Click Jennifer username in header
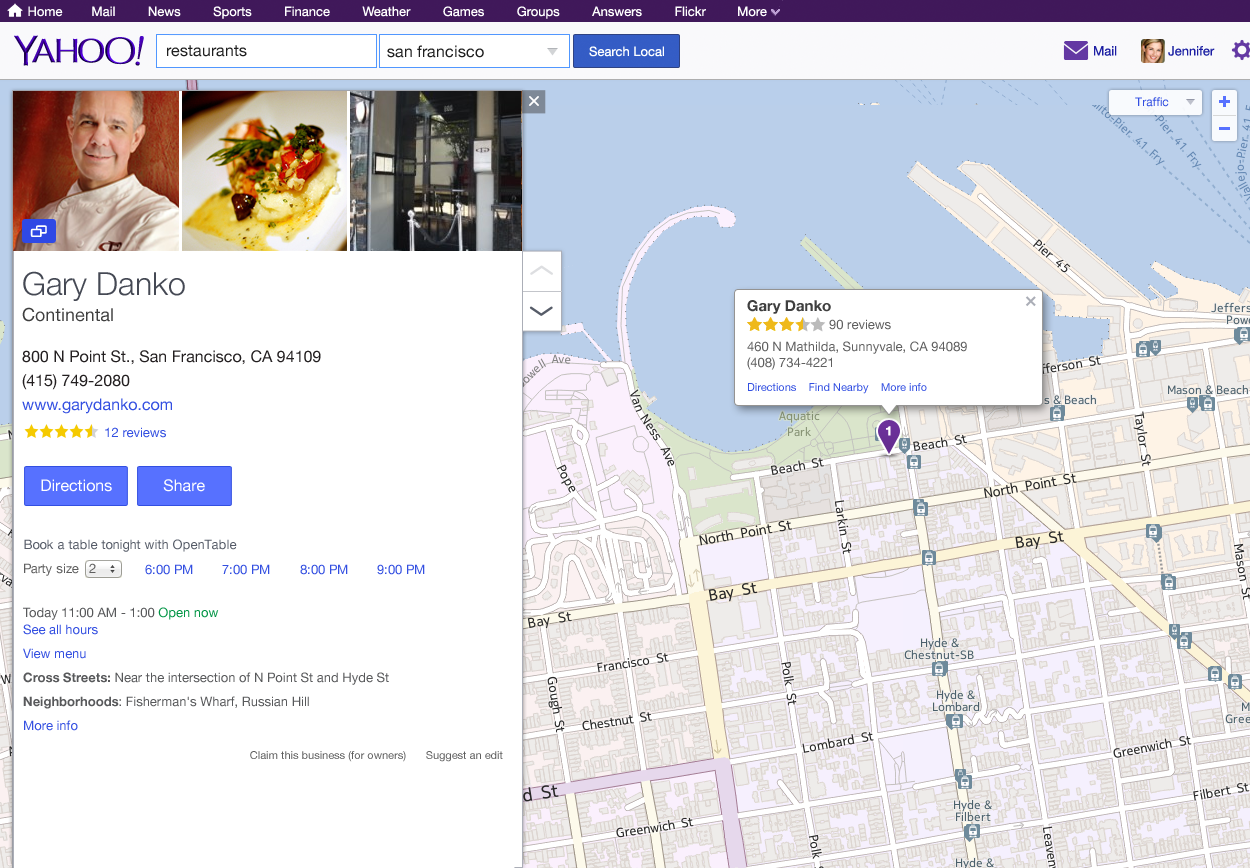Screen dimensions: 1250x868 point(1191,51)
